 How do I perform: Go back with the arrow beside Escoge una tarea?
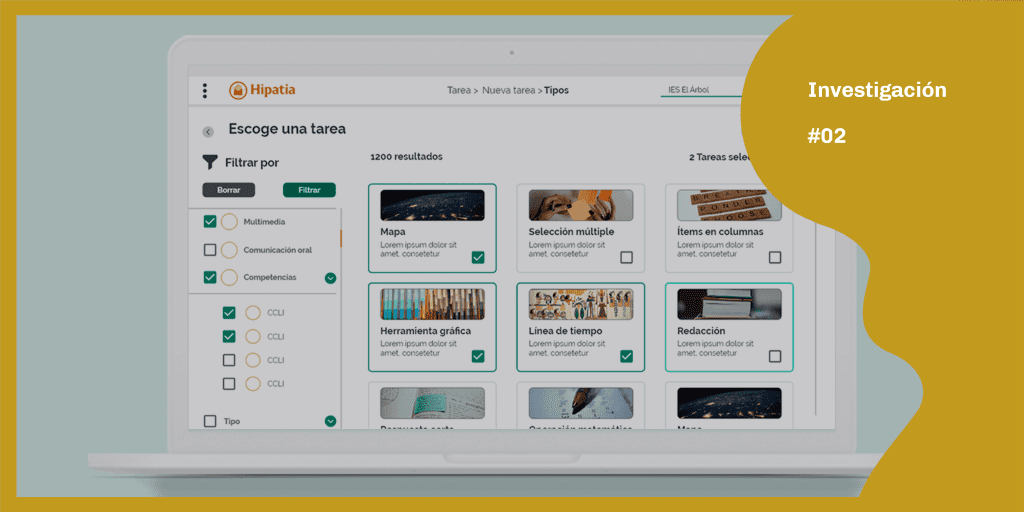[x=208, y=131]
